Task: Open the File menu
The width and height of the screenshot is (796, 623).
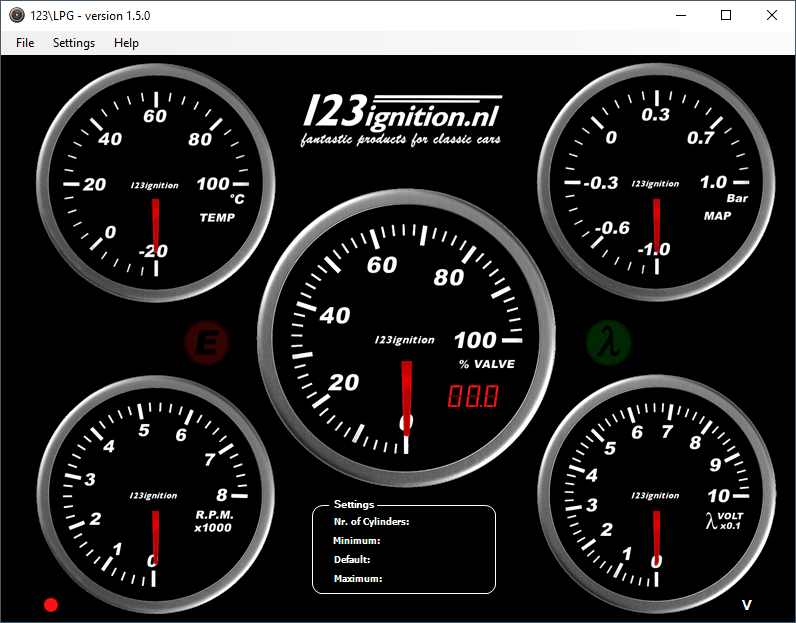Action: pos(25,43)
